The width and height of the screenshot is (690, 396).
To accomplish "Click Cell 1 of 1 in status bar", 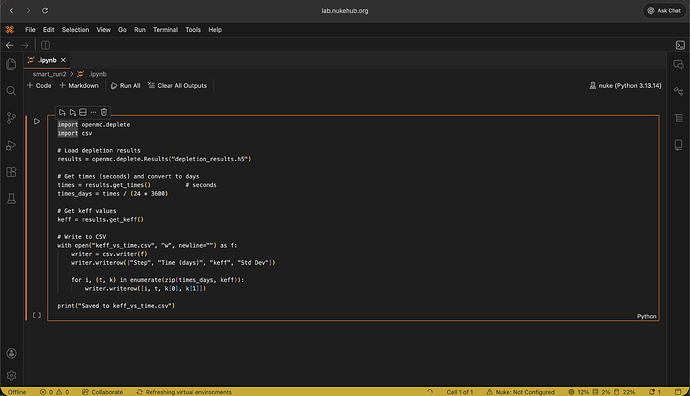I will coord(459,392).
